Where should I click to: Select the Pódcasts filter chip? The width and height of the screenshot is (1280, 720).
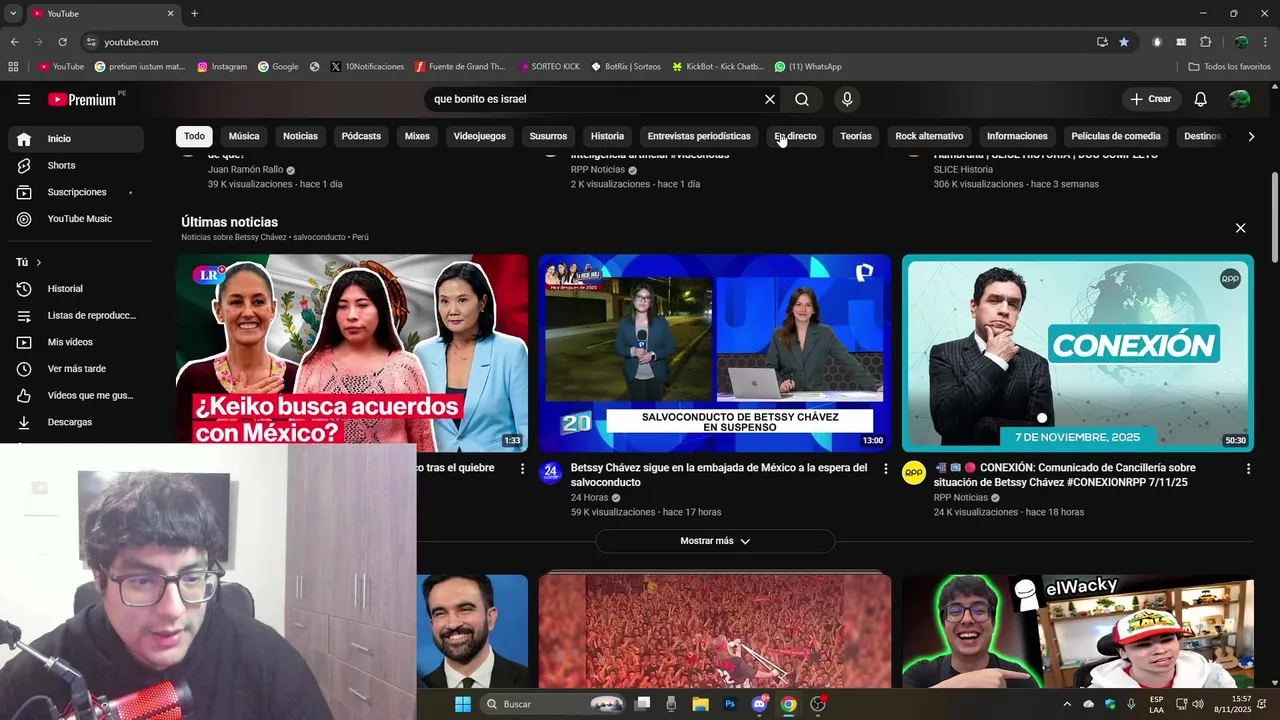coord(361,136)
